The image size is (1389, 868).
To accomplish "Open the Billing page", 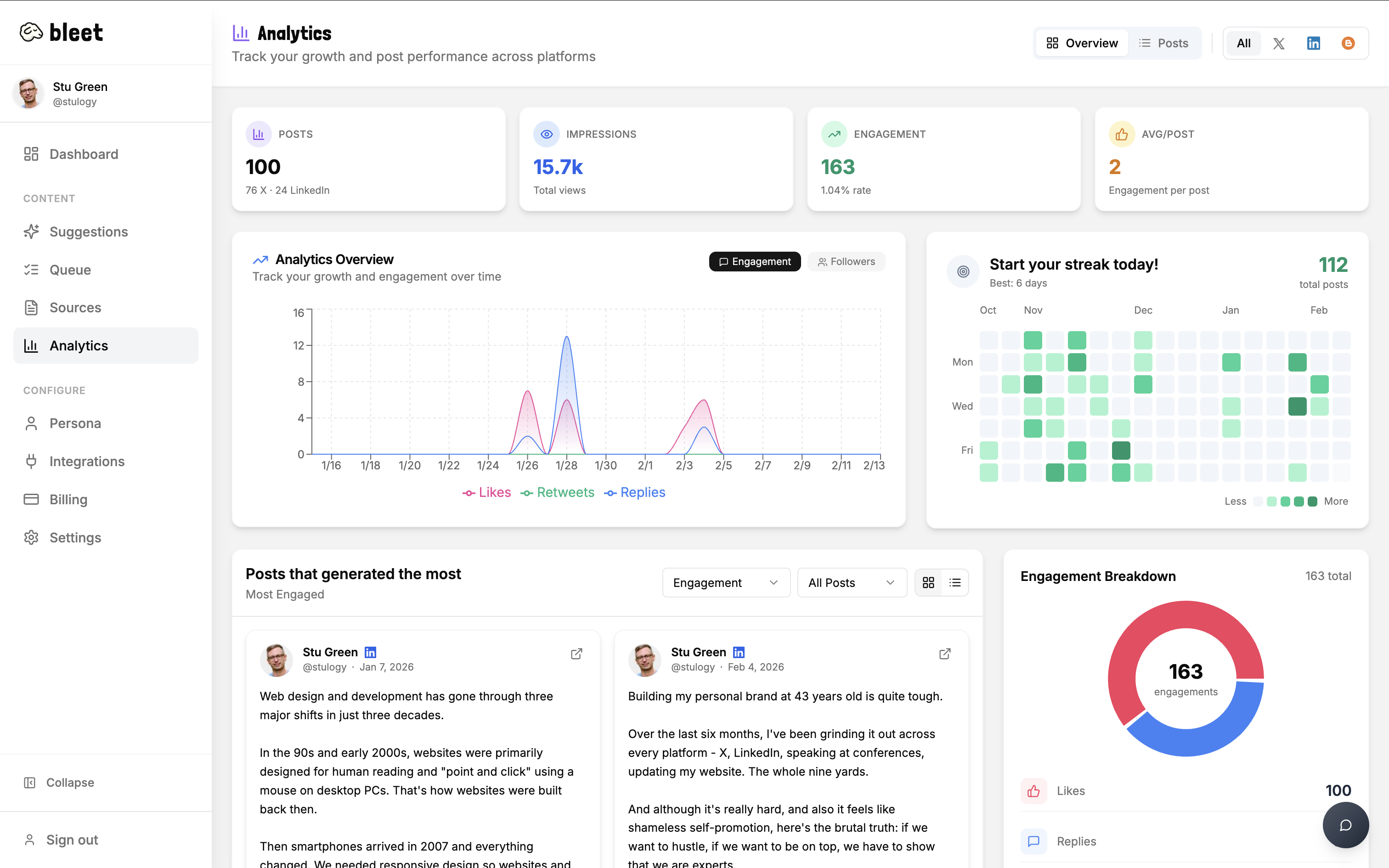I will click(68, 499).
